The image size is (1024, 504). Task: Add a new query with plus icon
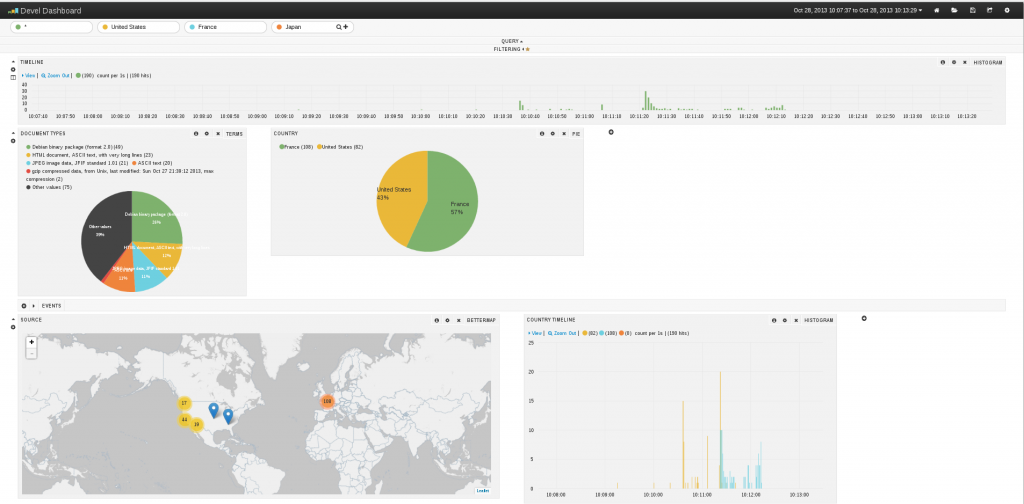pyautogui.click(x=345, y=27)
